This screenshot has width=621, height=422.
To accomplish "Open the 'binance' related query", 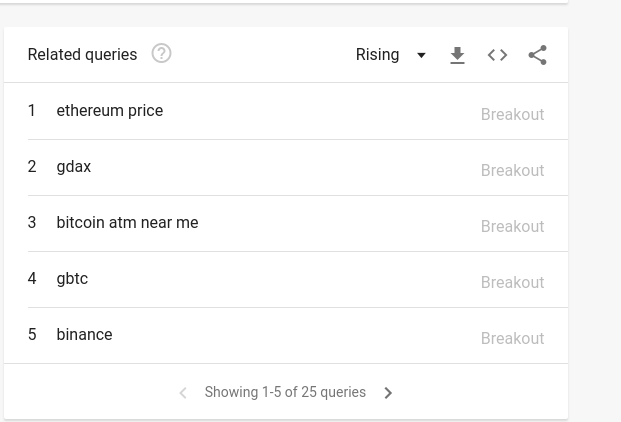I will coord(84,335).
